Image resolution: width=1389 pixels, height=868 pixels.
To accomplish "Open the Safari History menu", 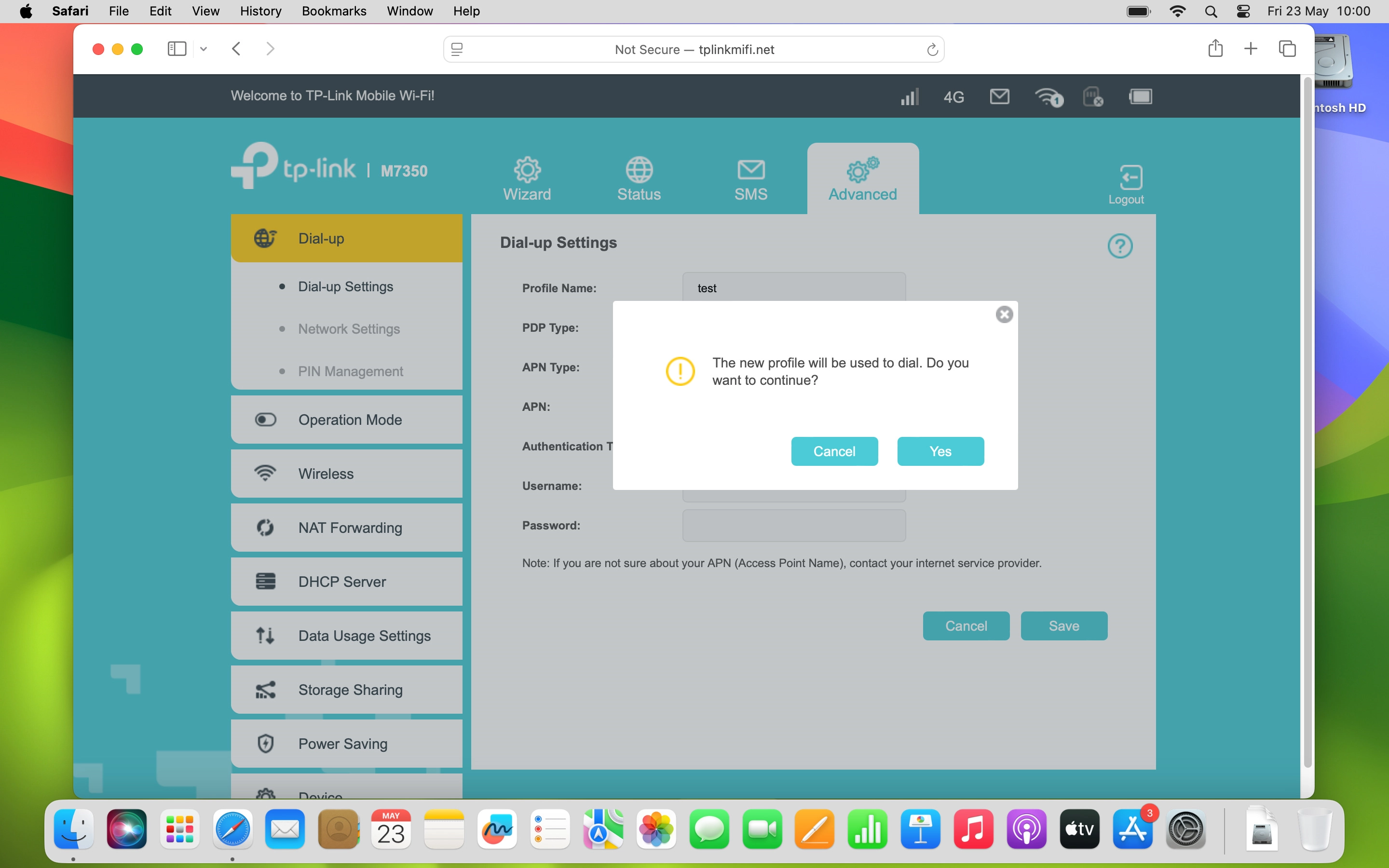I will 260,11.
